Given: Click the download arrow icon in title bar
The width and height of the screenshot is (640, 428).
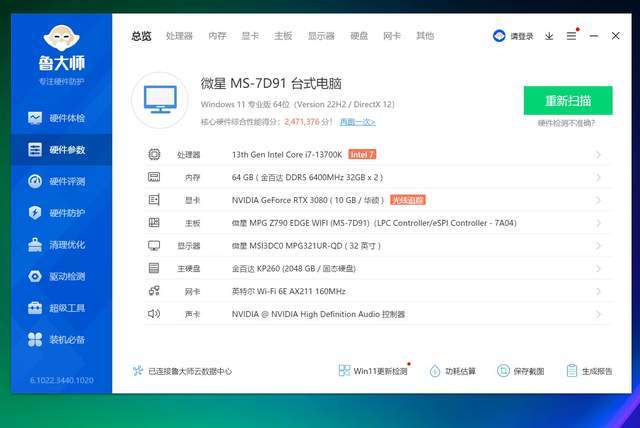Looking at the screenshot, I should coord(549,36).
